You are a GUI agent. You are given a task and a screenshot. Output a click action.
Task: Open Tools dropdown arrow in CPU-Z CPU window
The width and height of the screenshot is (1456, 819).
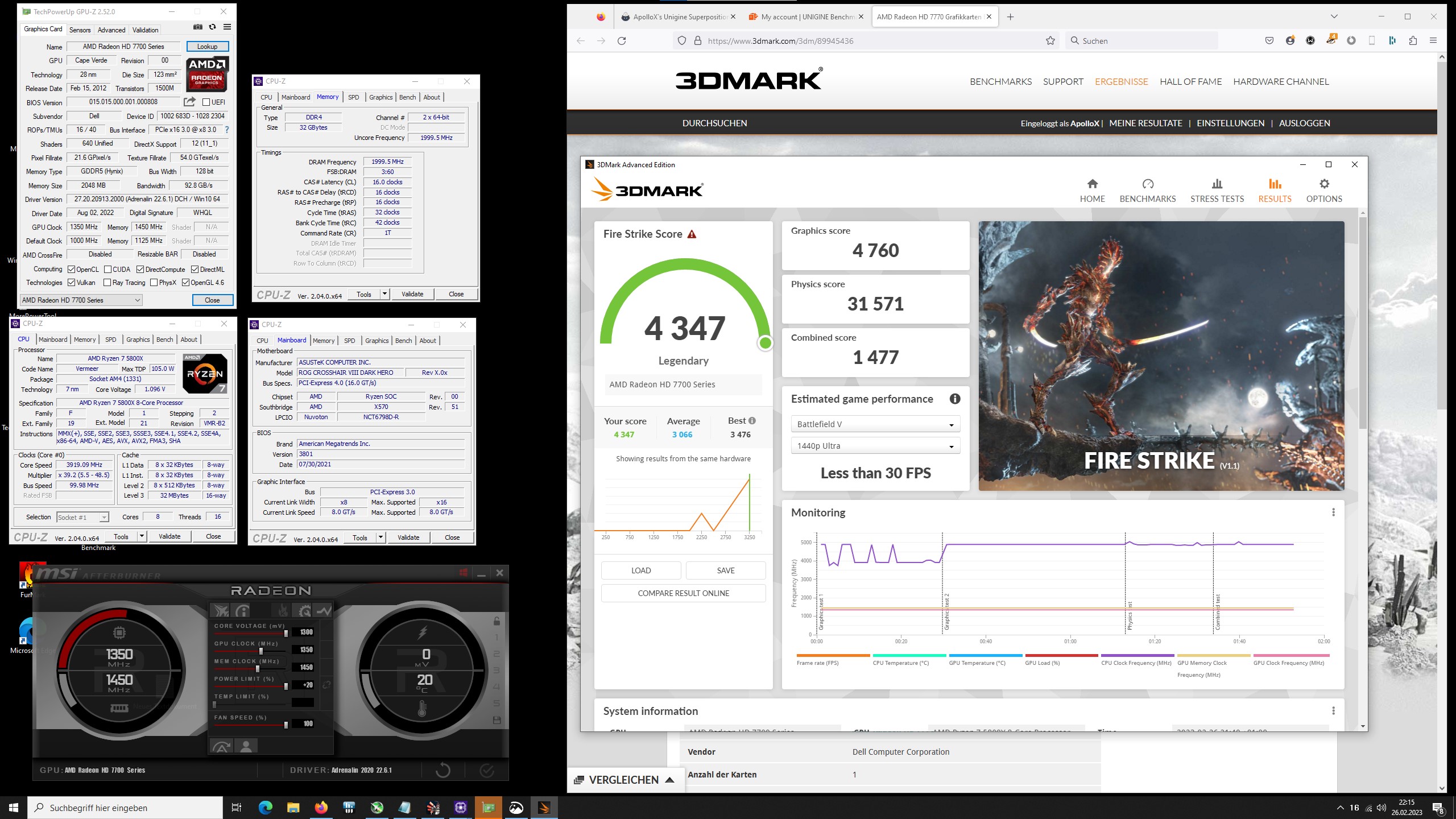pyautogui.click(x=142, y=536)
